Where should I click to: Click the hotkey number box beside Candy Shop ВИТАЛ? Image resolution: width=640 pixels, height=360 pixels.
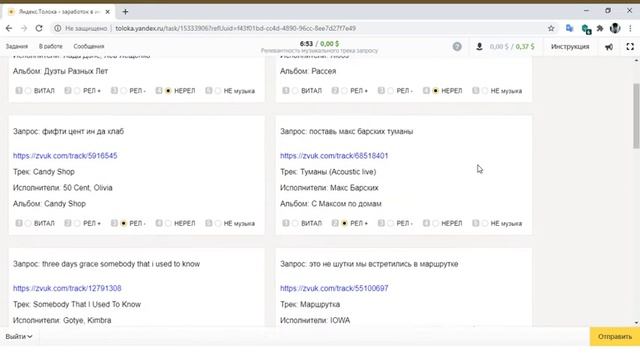coord(19,223)
